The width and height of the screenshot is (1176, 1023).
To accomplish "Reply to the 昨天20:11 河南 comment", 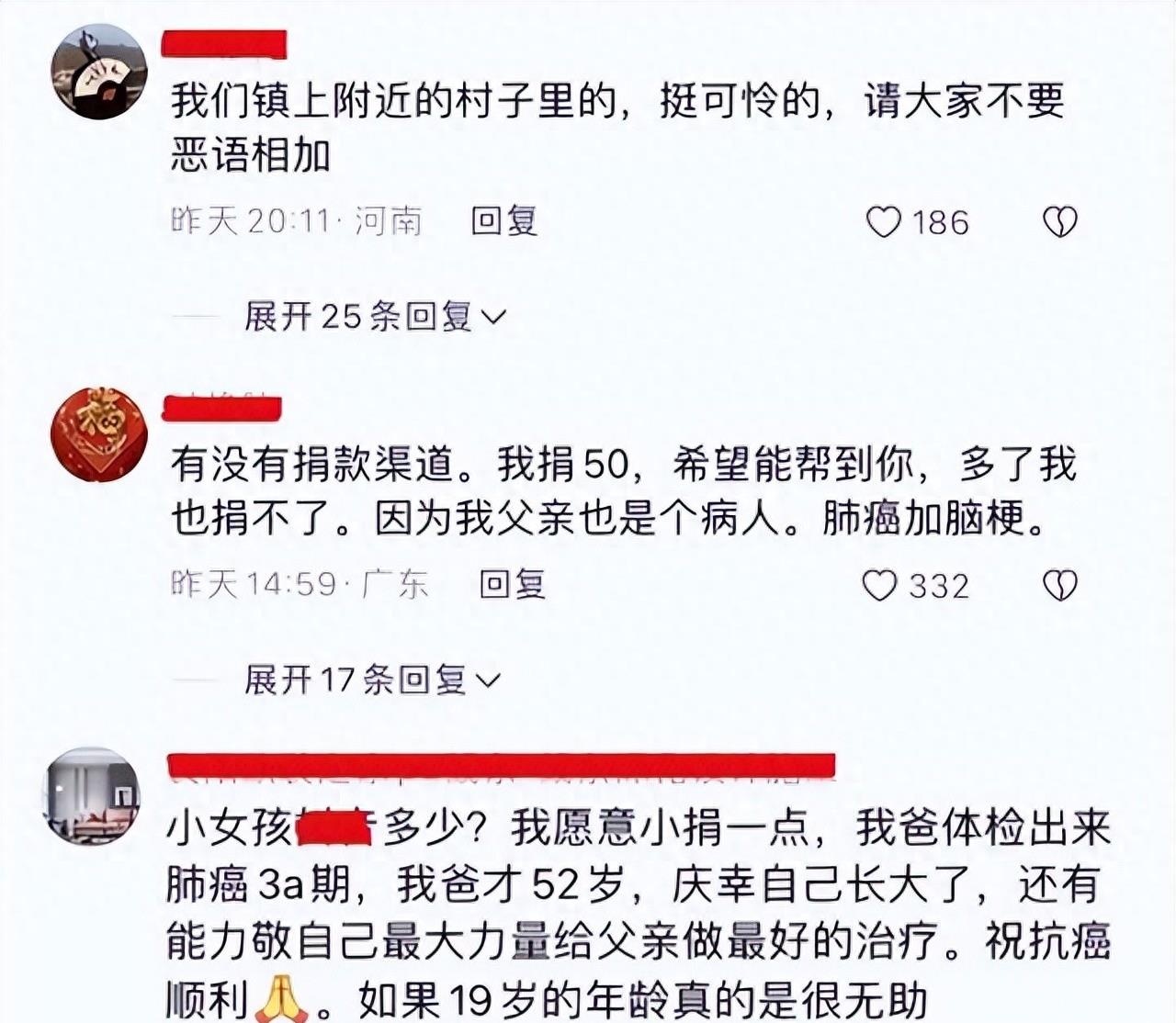I will pos(503,221).
